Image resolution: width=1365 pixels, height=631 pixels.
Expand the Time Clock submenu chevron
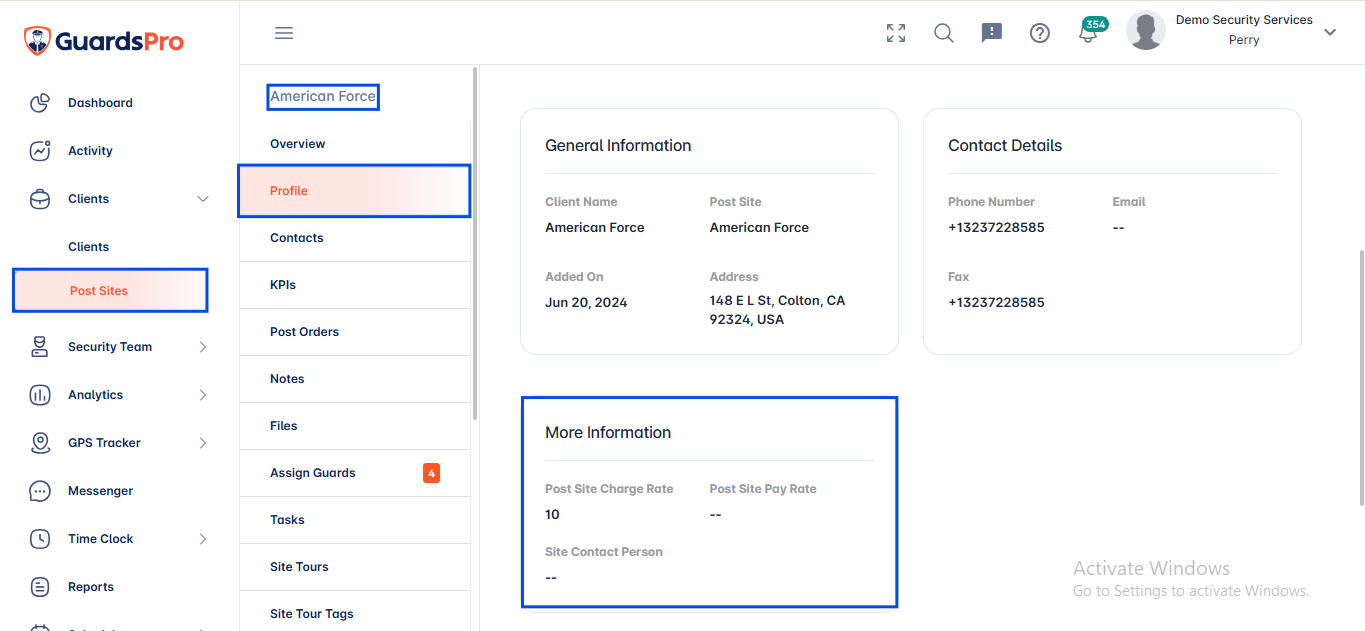coord(203,539)
